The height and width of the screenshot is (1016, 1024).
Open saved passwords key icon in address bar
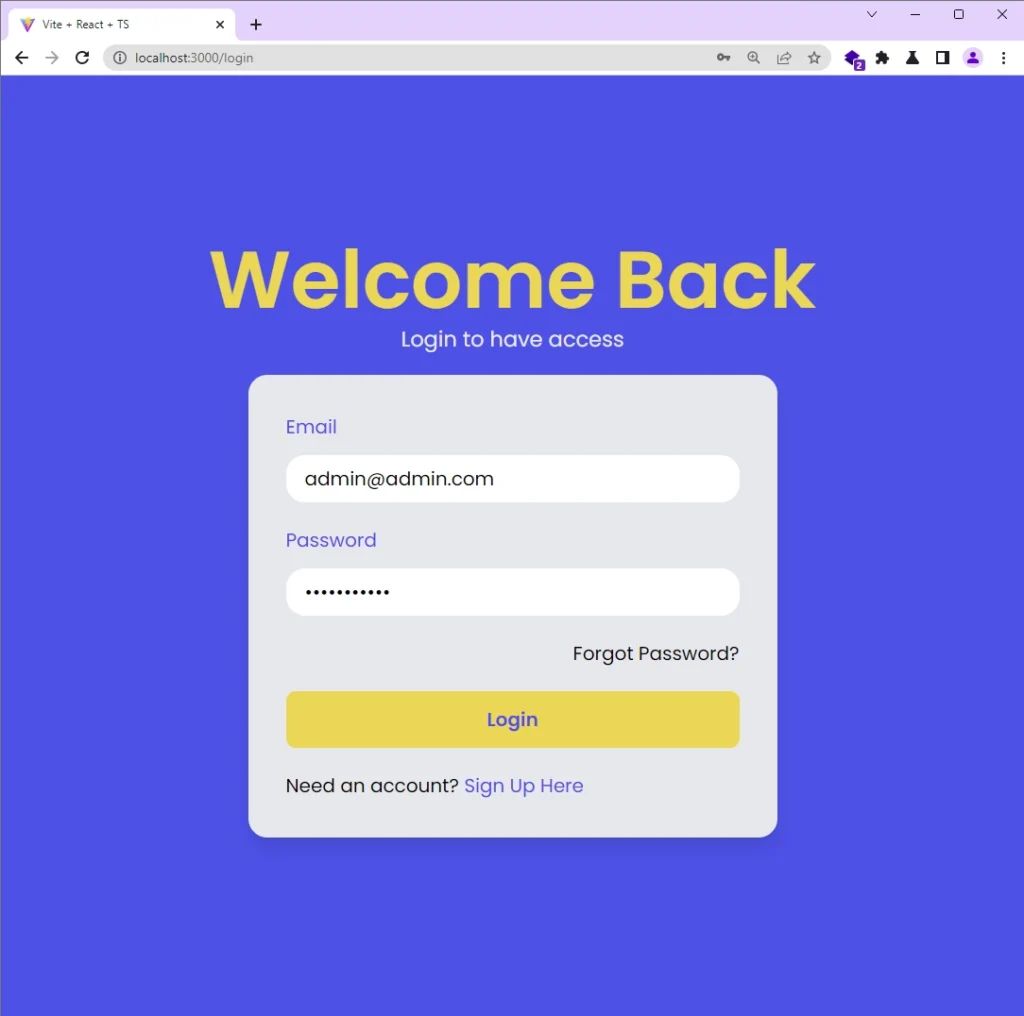pos(723,58)
